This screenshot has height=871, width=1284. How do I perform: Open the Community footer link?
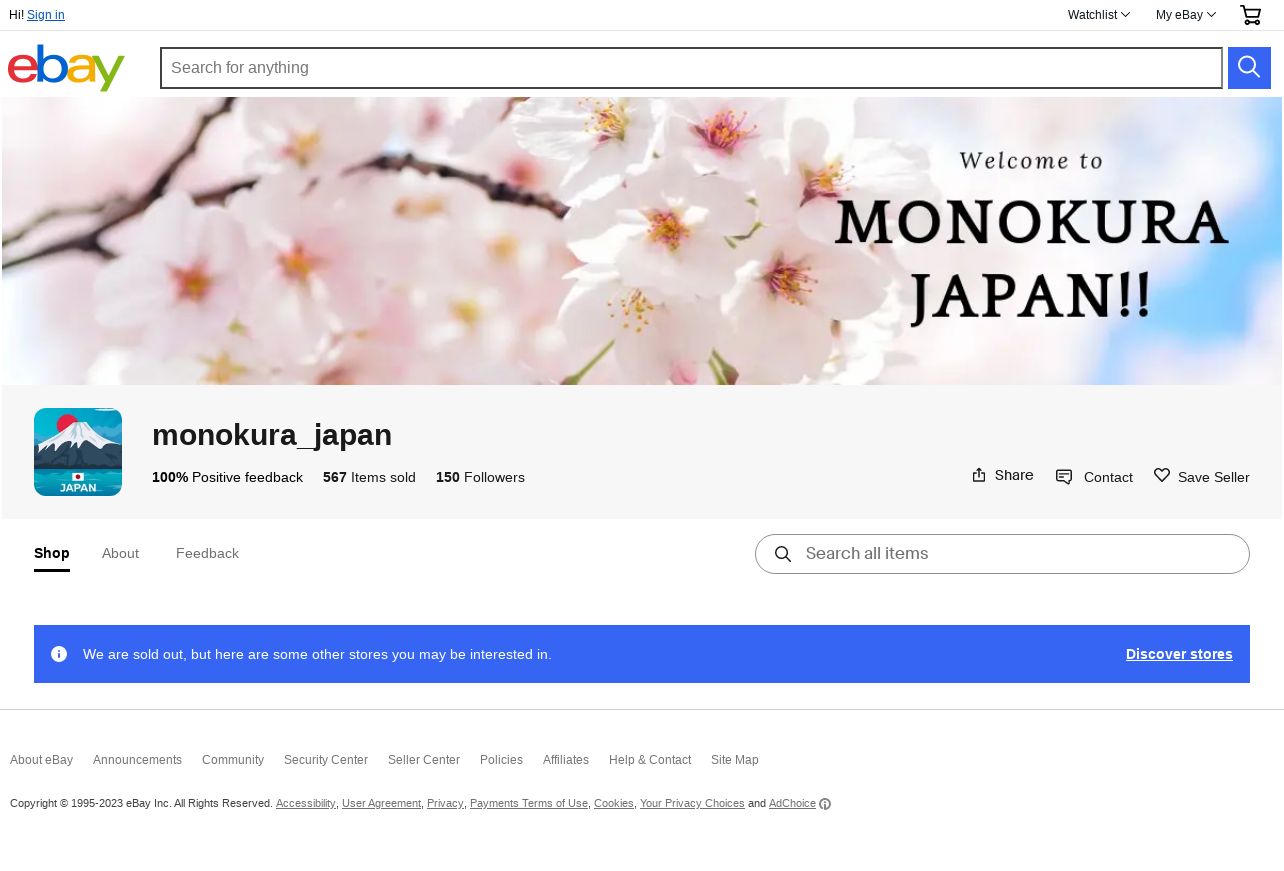click(233, 760)
